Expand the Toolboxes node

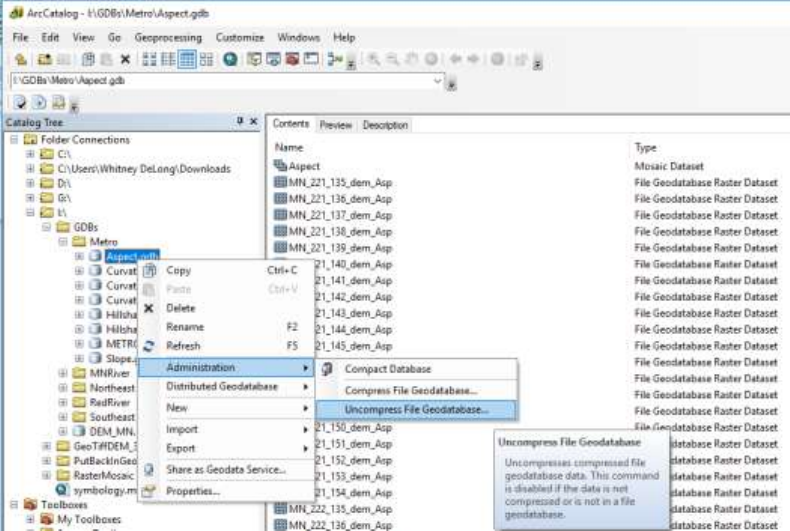(x=15, y=504)
